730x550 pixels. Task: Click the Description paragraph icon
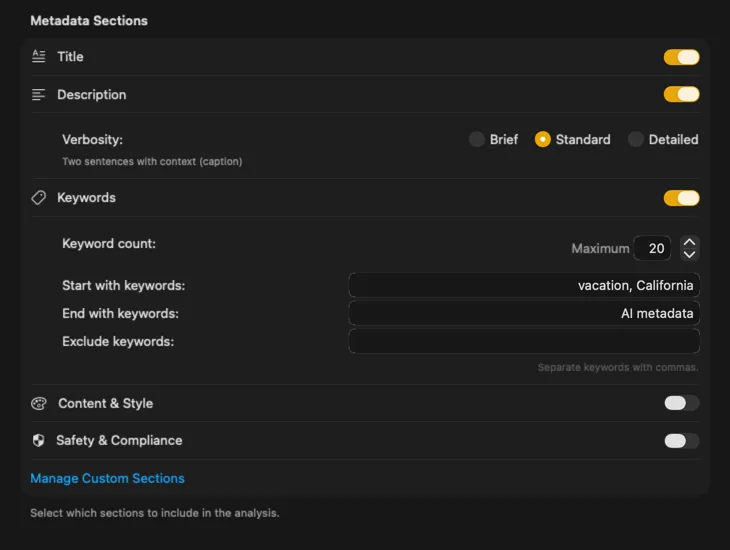pyautogui.click(x=39, y=95)
